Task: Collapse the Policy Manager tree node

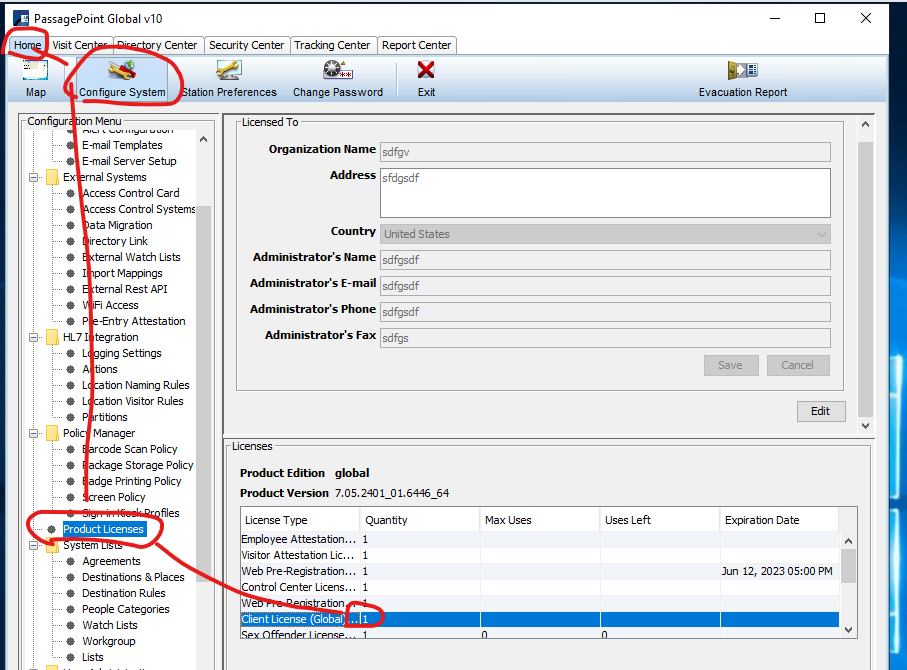Action: (34, 433)
